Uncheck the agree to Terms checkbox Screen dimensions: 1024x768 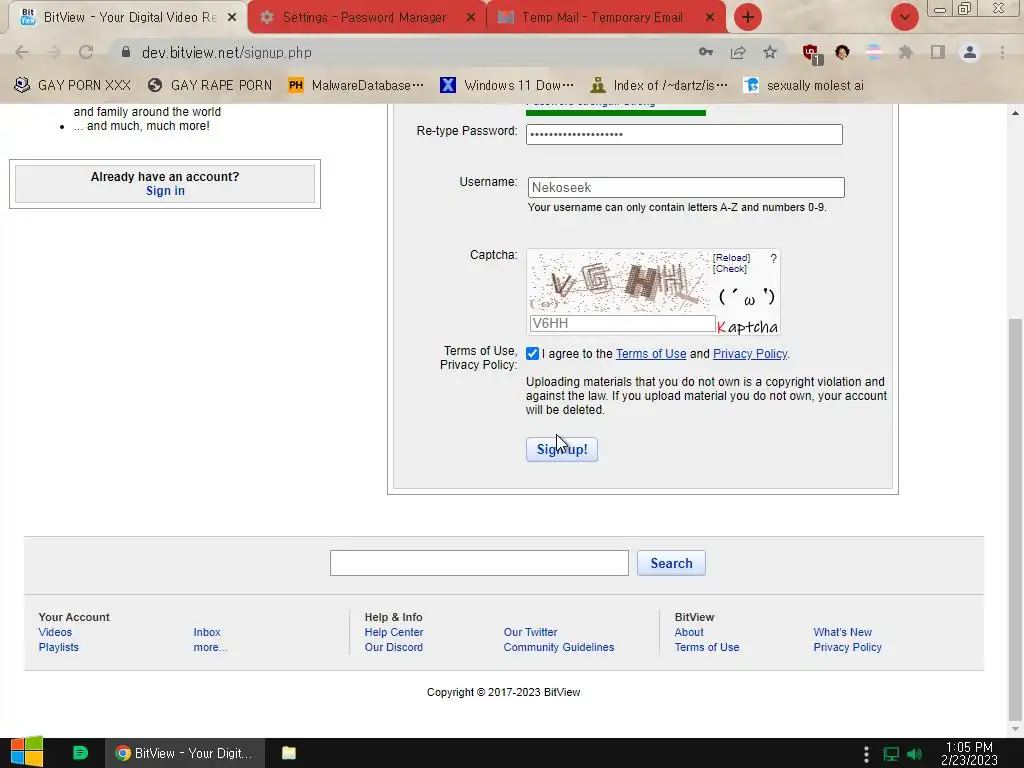pyautogui.click(x=532, y=353)
